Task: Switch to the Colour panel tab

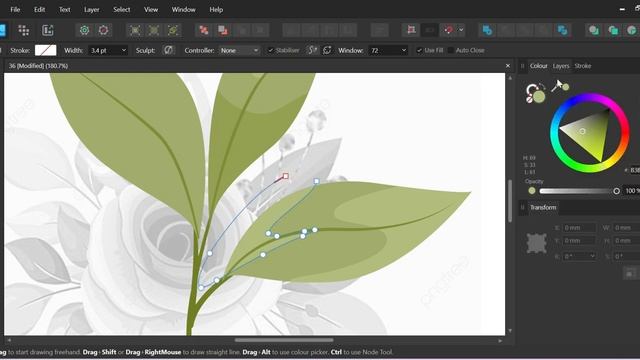Action: pyautogui.click(x=538, y=66)
